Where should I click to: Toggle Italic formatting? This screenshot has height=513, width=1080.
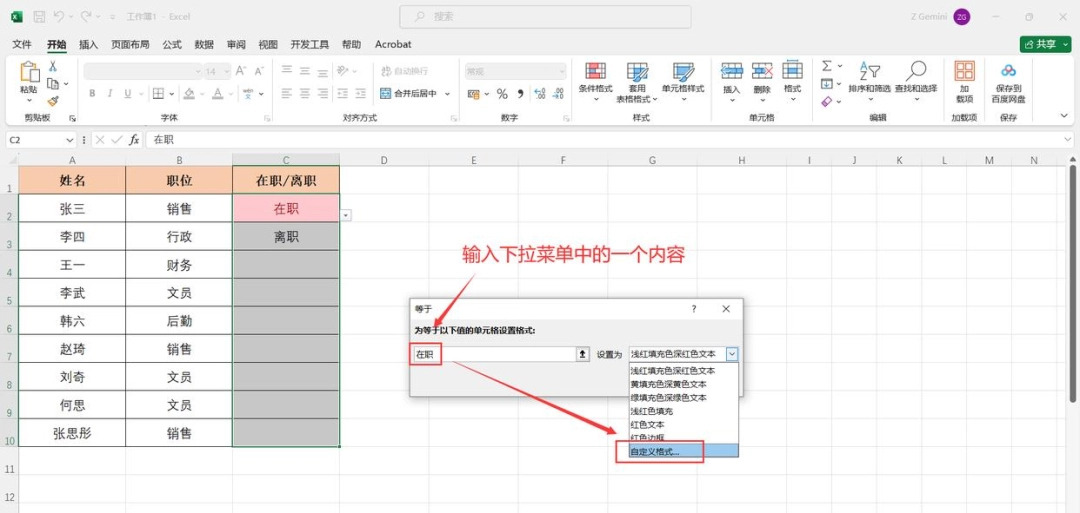110,94
